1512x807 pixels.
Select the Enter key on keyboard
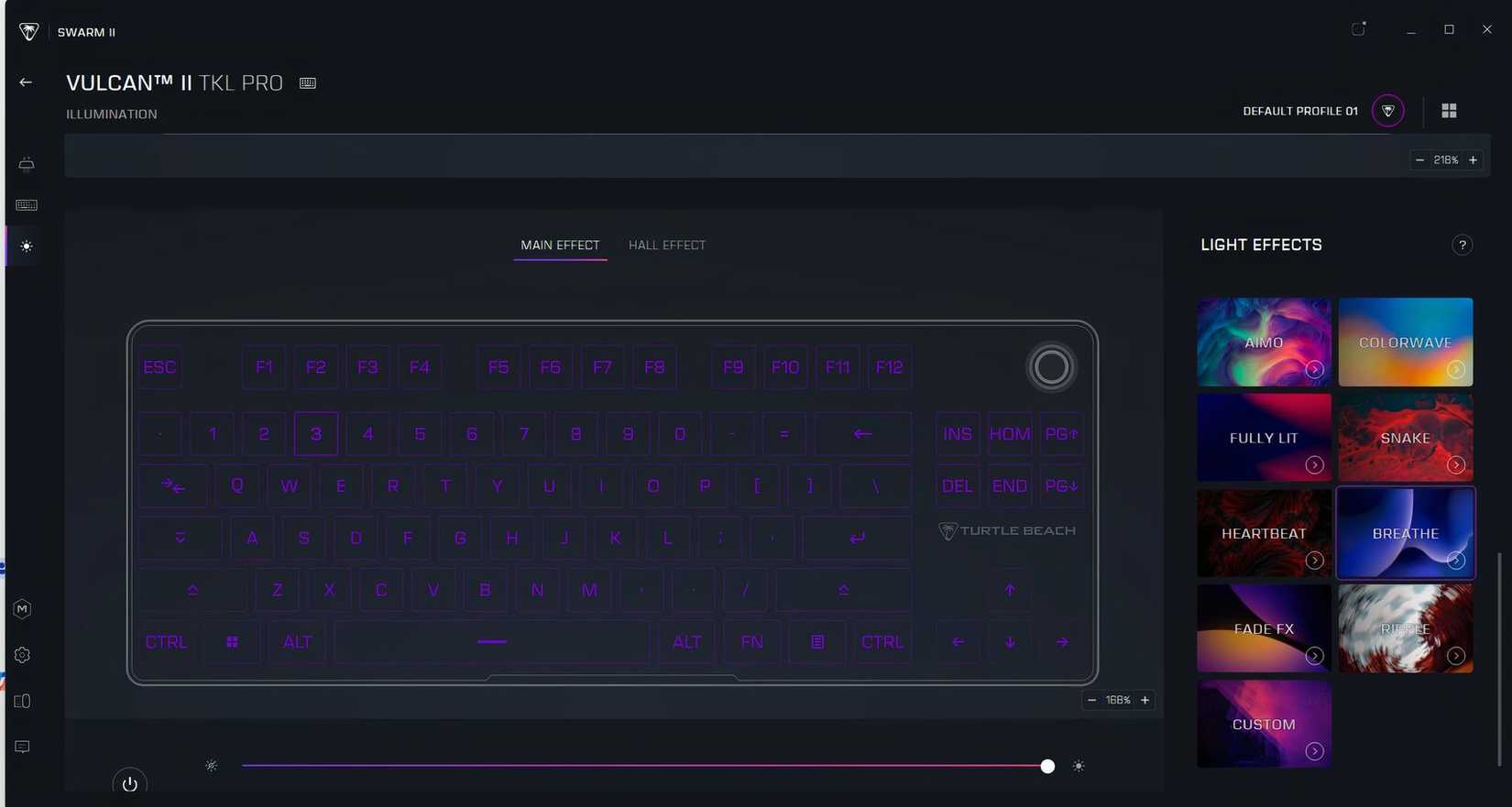857,538
